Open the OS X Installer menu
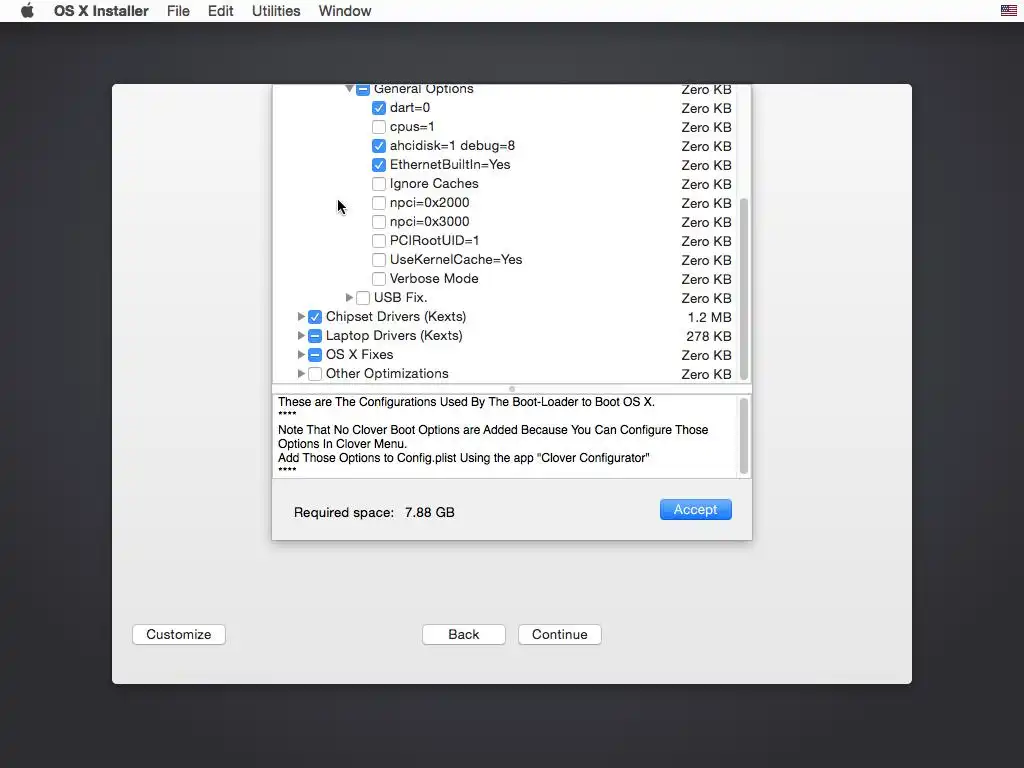 (101, 11)
